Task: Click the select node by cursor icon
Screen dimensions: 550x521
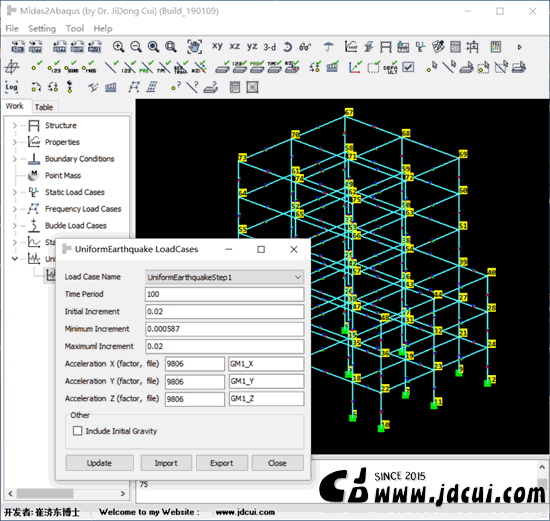Action: coord(432,67)
